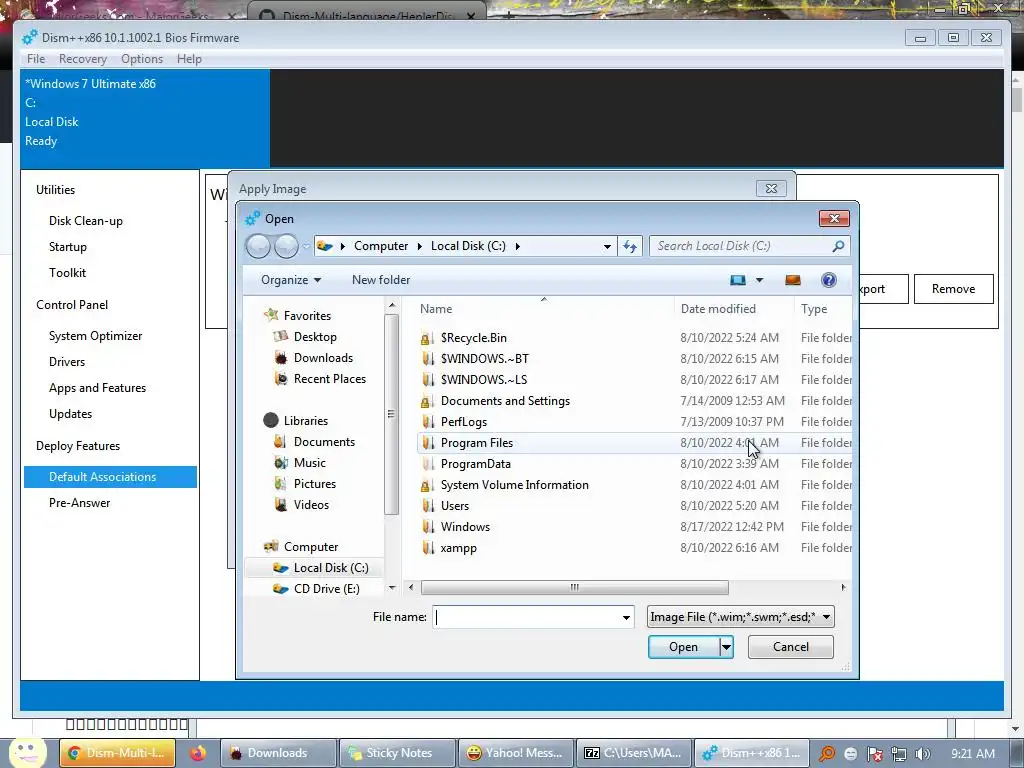The height and width of the screenshot is (768, 1024).
Task: Open the Image File type filter dropdown
Action: click(x=741, y=617)
